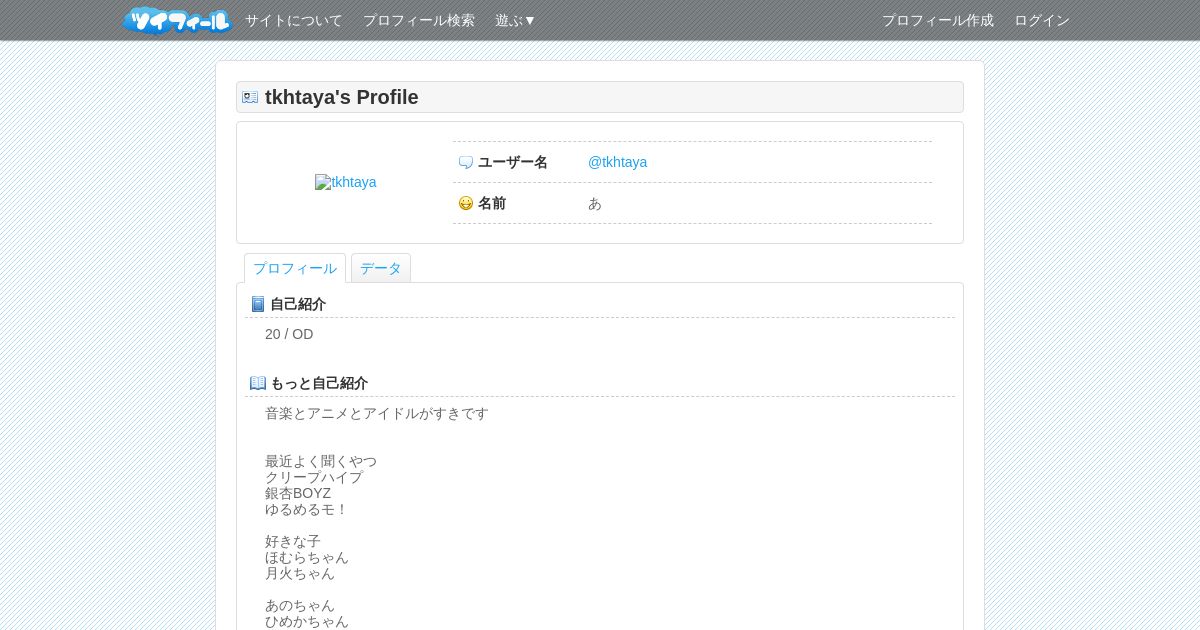Open the プロフィール作成 link

tap(938, 20)
